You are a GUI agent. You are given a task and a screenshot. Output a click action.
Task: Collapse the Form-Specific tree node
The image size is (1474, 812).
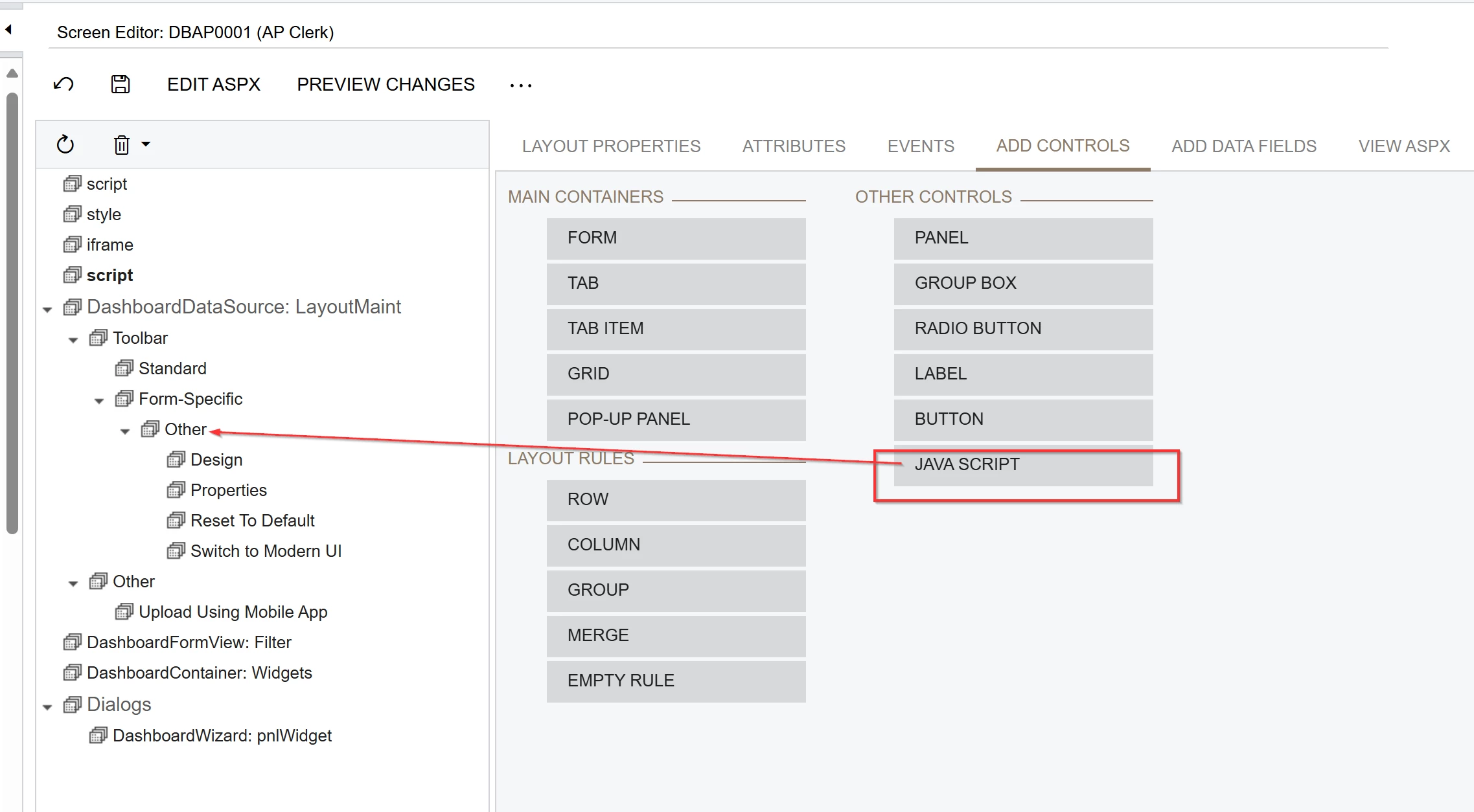pyautogui.click(x=99, y=401)
